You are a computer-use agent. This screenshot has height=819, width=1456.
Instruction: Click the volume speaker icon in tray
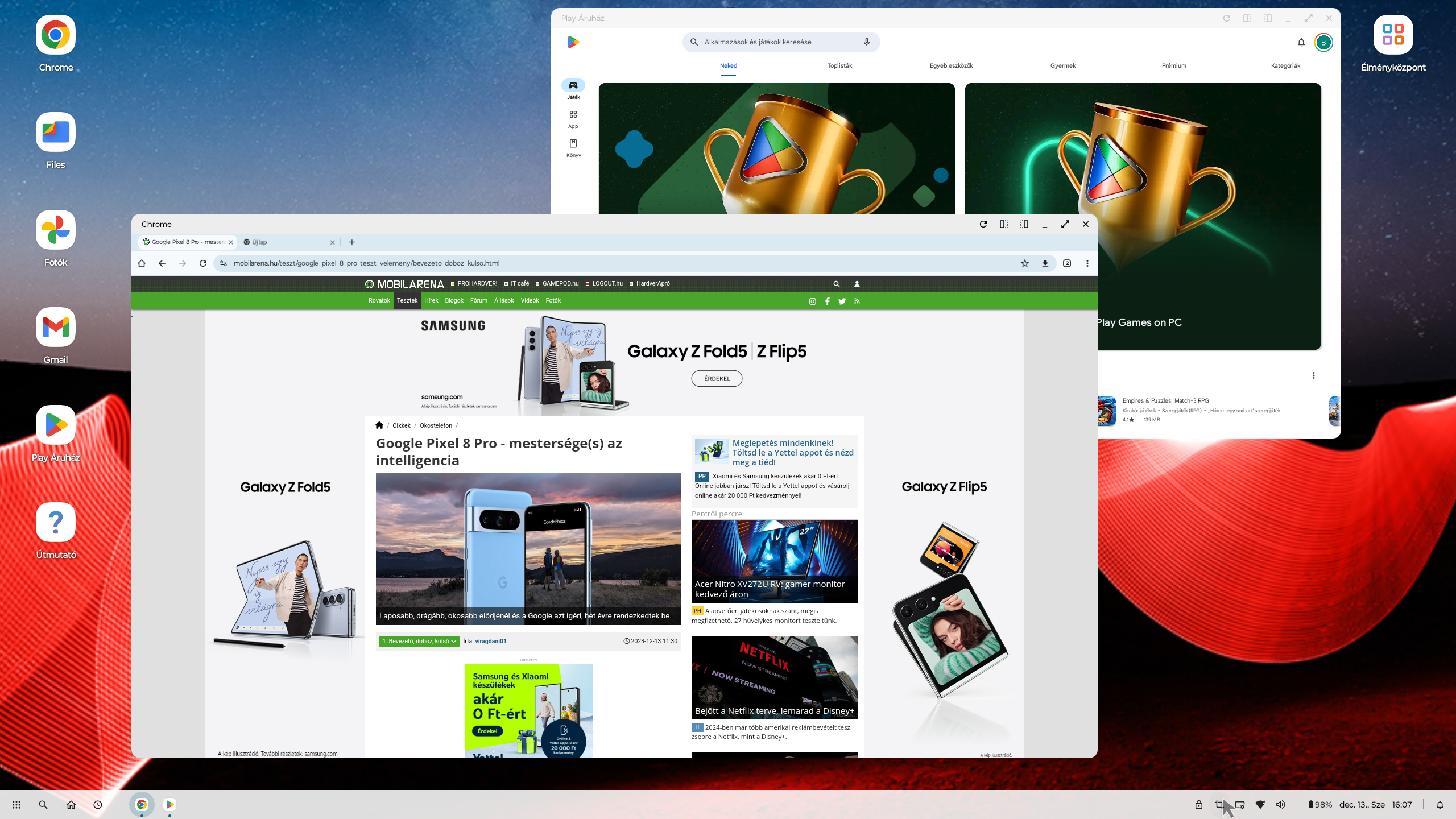1281,805
